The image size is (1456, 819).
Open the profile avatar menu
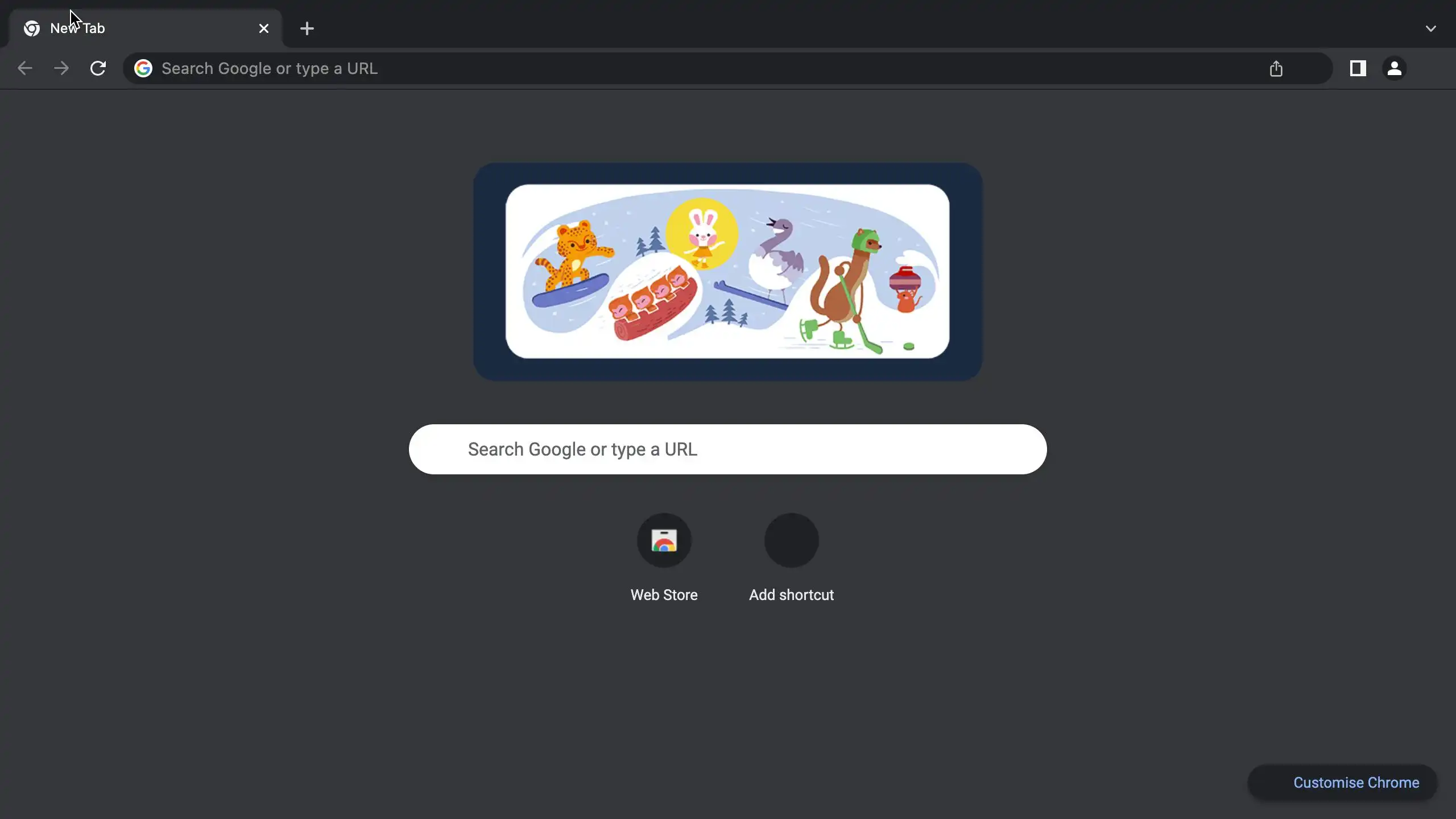1395,68
